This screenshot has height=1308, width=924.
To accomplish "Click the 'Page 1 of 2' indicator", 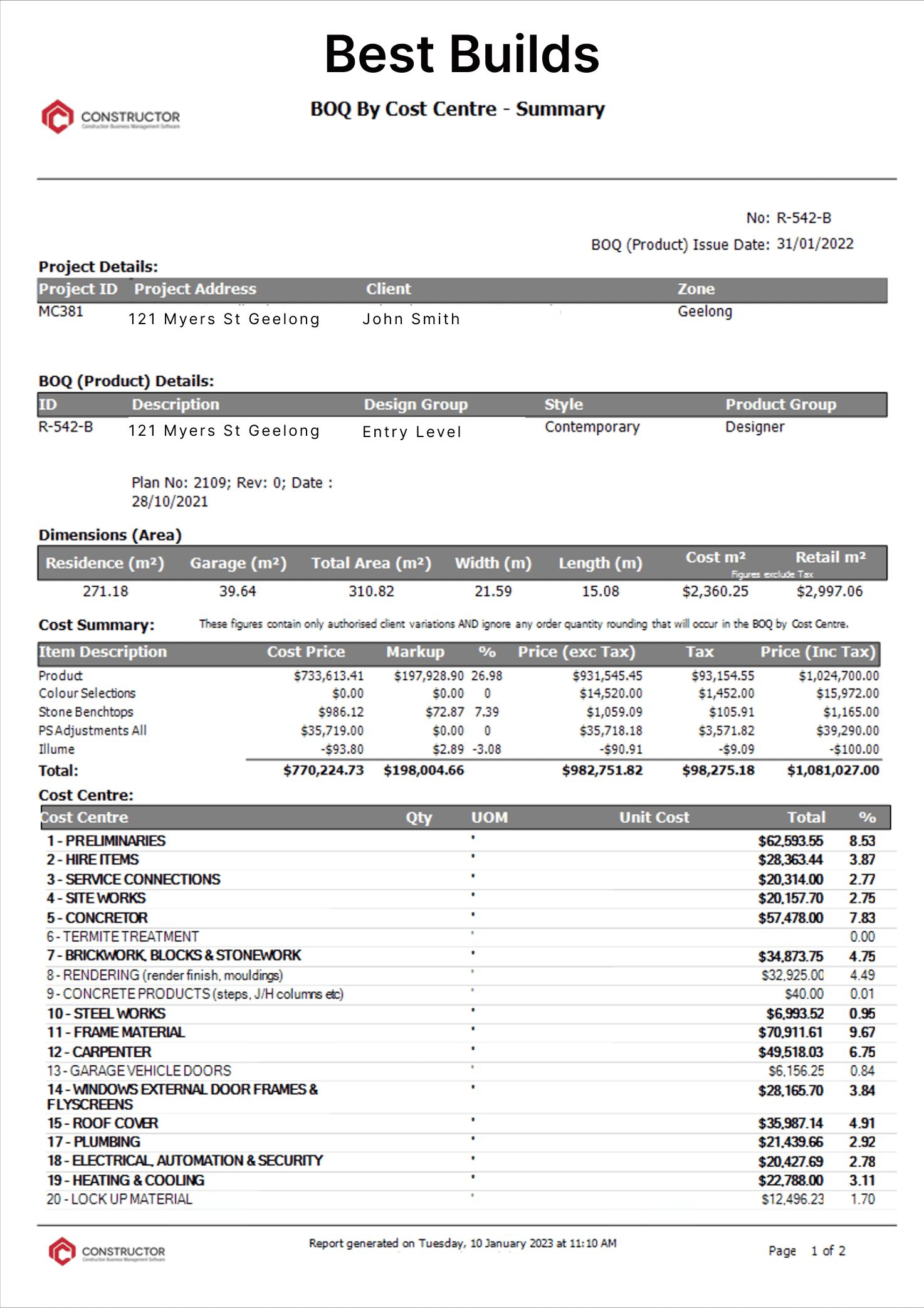I will click(807, 1251).
